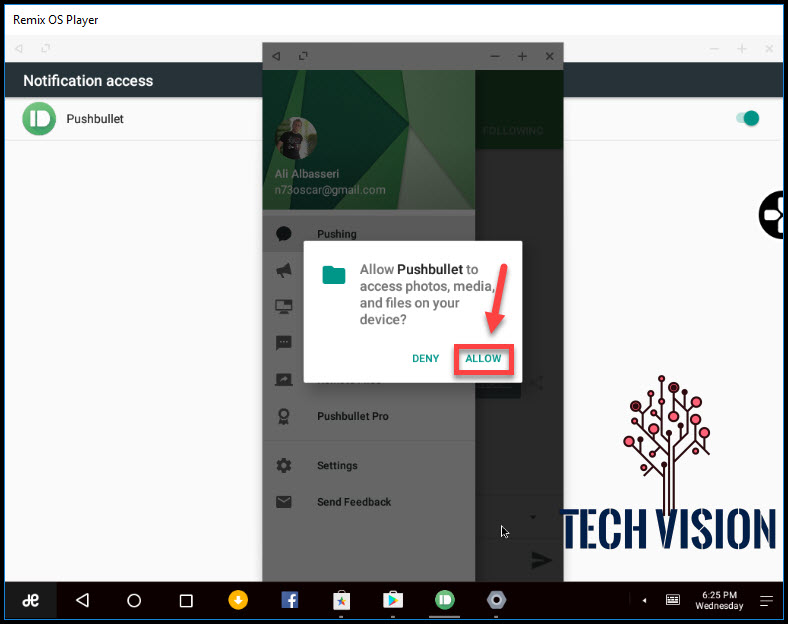
Task: Click the Pushbullet Pro badge icon
Action: (283, 416)
